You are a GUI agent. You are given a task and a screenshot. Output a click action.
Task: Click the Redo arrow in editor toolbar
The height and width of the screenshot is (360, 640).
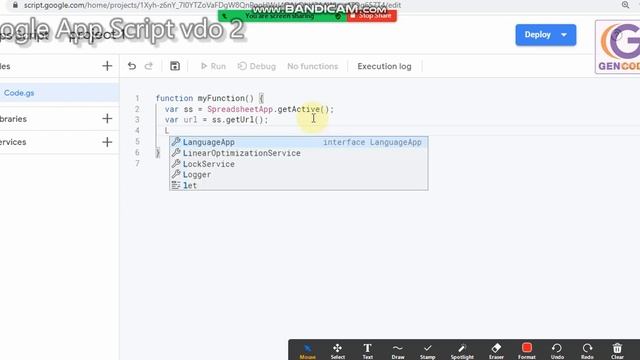(149, 66)
